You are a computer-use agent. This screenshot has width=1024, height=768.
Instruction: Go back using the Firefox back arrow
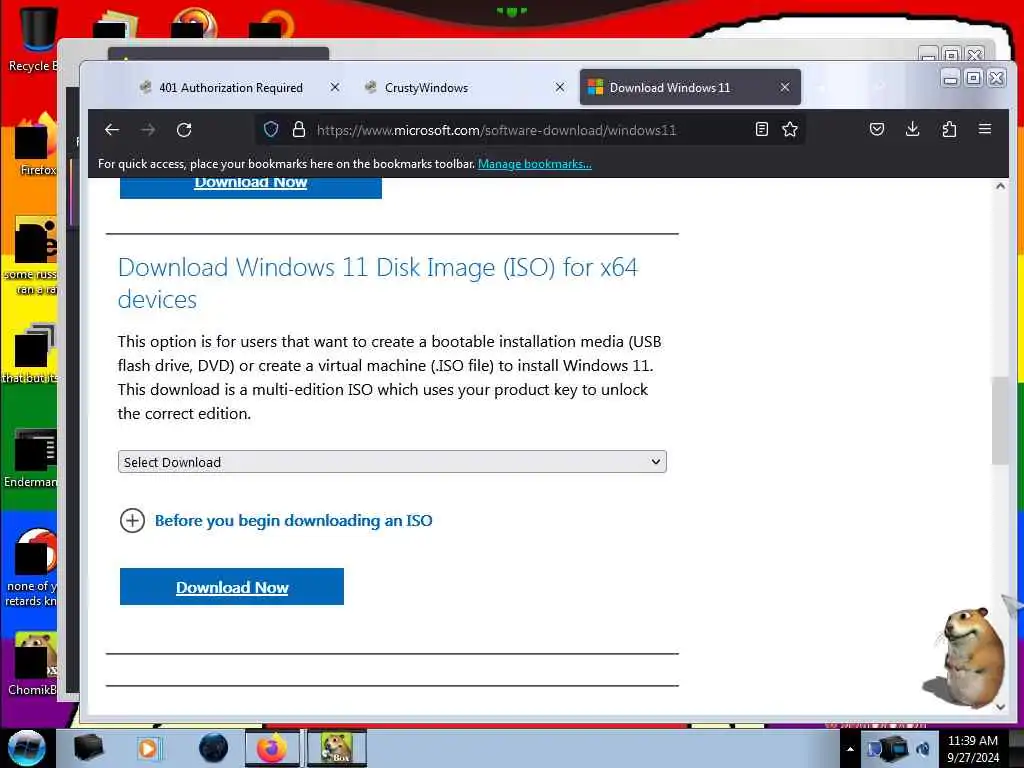[x=112, y=130]
